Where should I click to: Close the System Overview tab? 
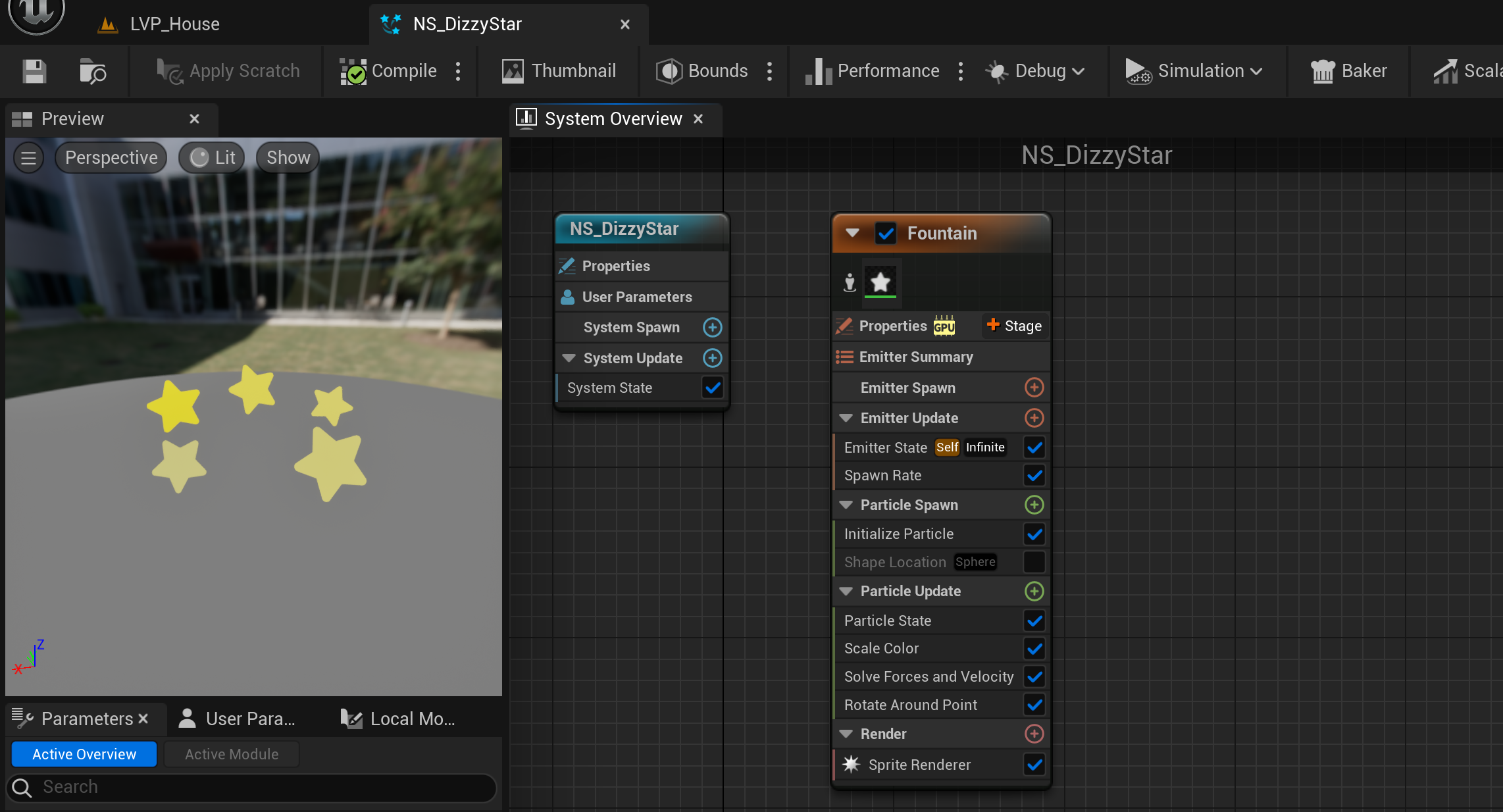(x=698, y=118)
